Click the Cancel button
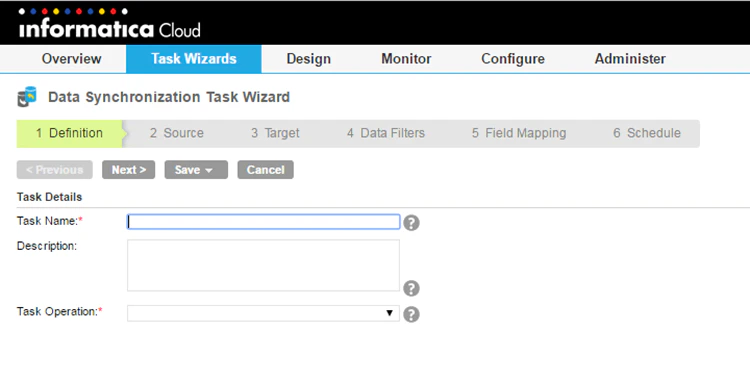The width and height of the screenshot is (750, 382). pyautogui.click(x=265, y=170)
